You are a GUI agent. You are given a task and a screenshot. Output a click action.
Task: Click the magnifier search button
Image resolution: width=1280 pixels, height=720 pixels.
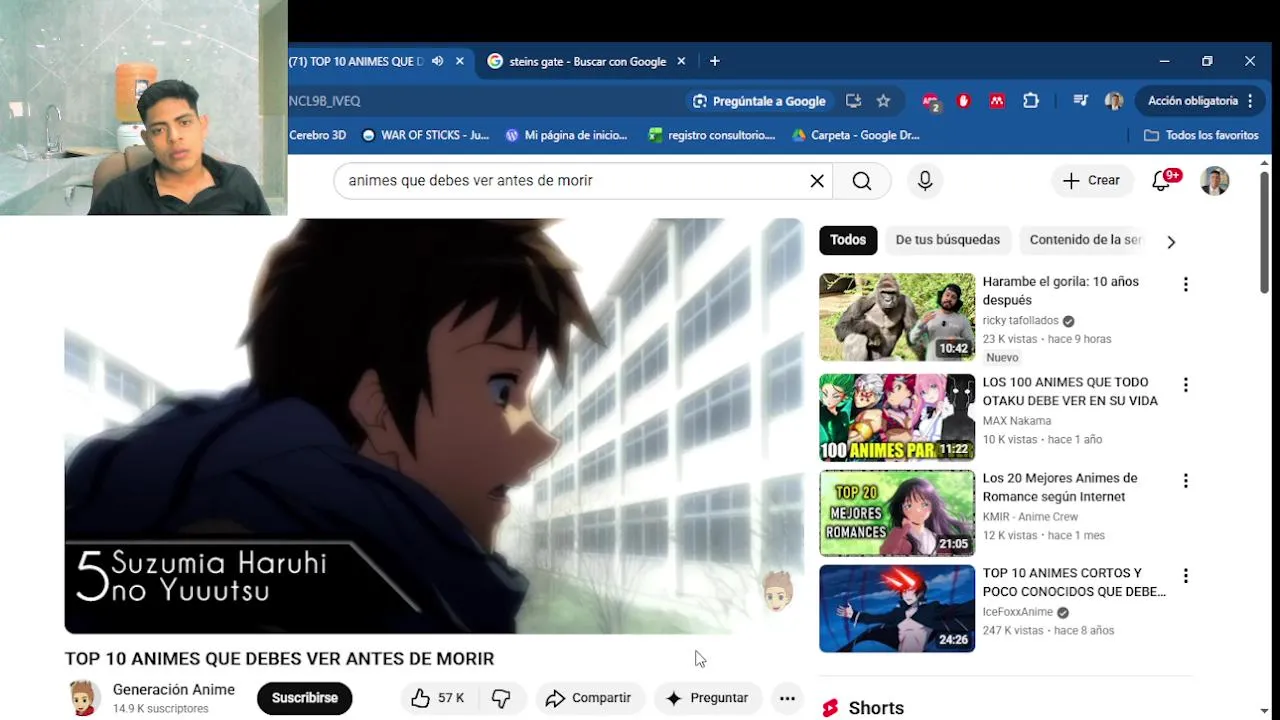coord(862,181)
